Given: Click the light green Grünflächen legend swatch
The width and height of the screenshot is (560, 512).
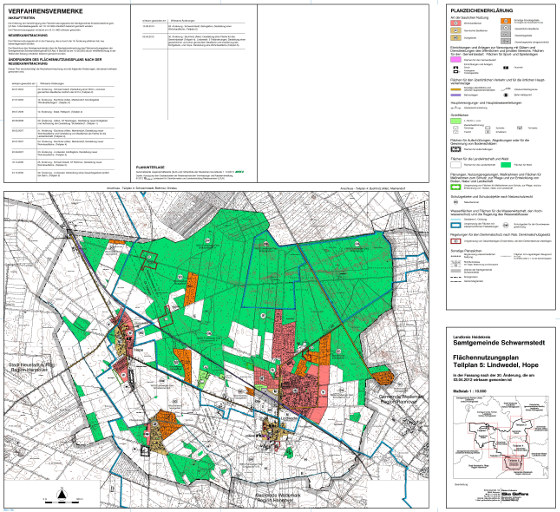Looking at the screenshot, I should click(456, 121).
